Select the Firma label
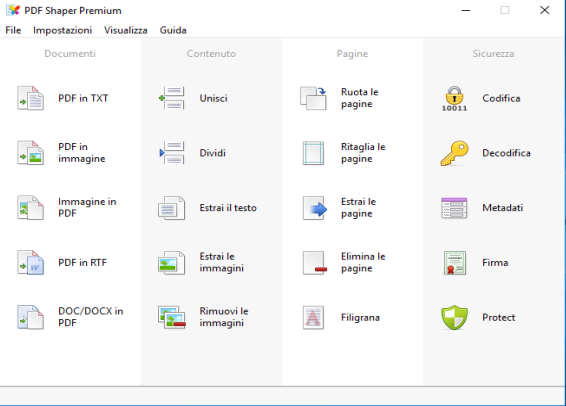This screenshot has width=566, height=406. pyautogui.click(x=495, y=263)
